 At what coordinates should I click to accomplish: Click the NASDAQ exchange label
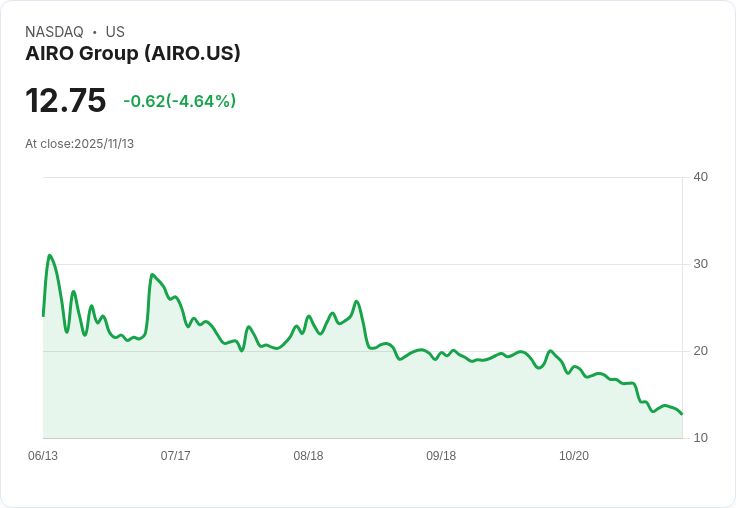[x=54, y=32]
